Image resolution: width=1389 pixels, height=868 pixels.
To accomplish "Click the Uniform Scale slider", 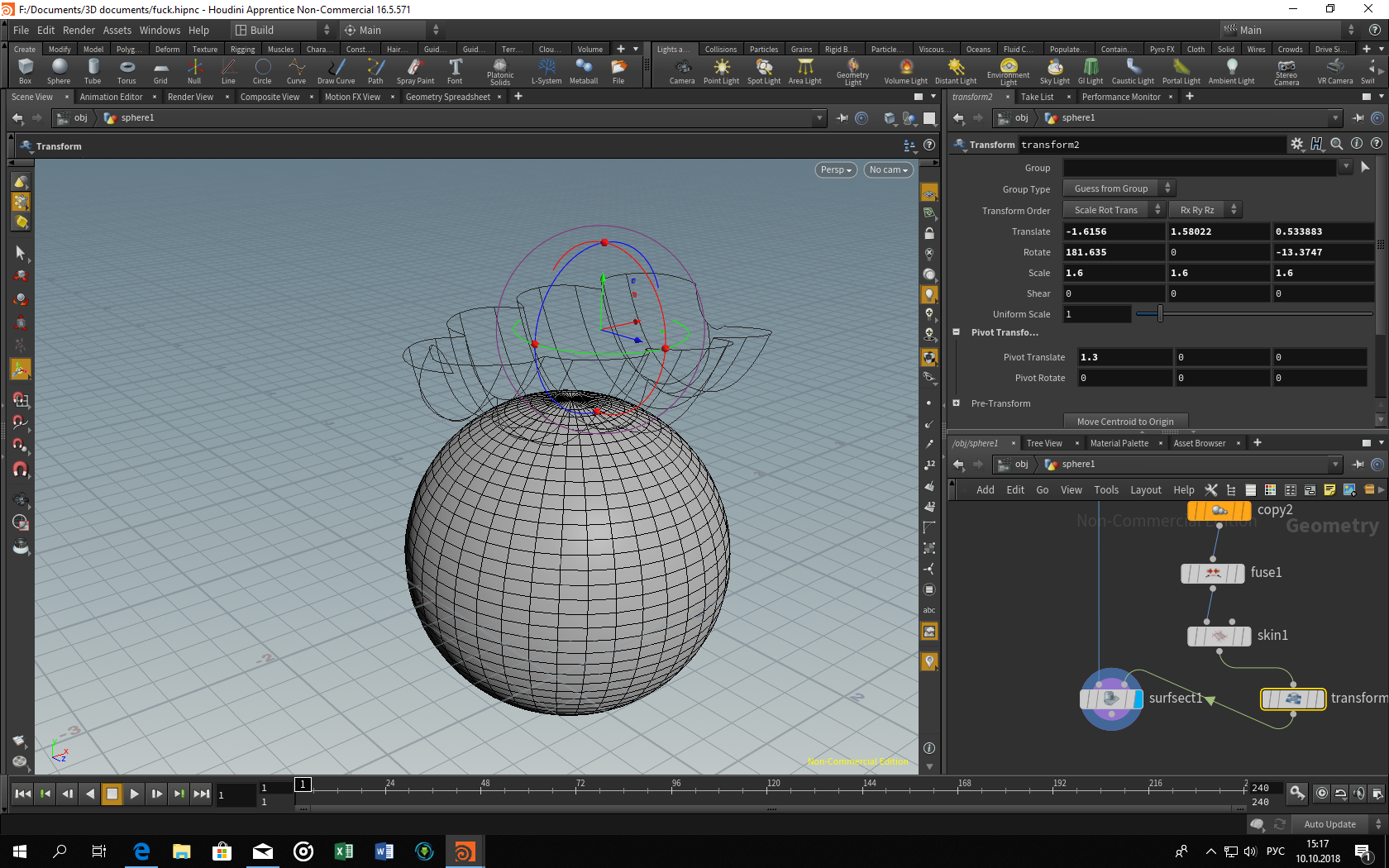I will pos(1160,314).
